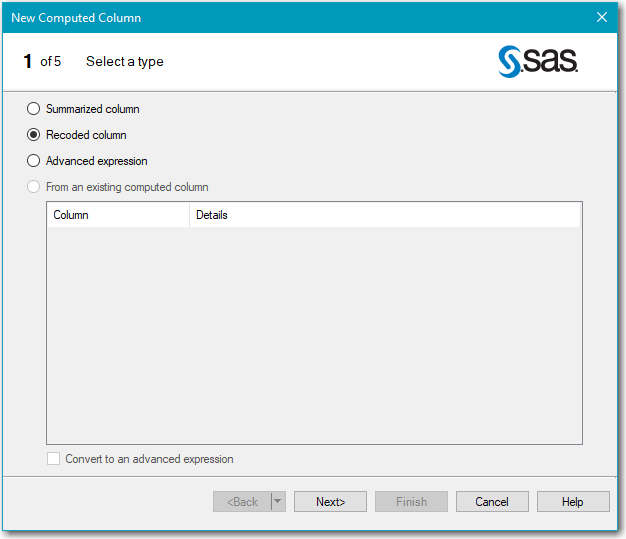The image size is (626, 539).
Task: Enable Convert to an advanced expression
Action: coord(54,459)
